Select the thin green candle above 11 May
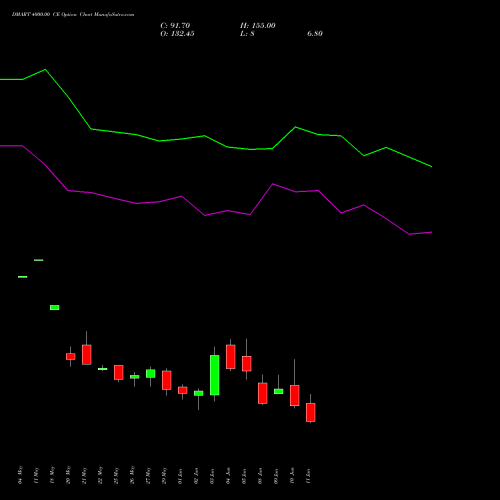Screen dimensions: 500x500 point(39,260)
